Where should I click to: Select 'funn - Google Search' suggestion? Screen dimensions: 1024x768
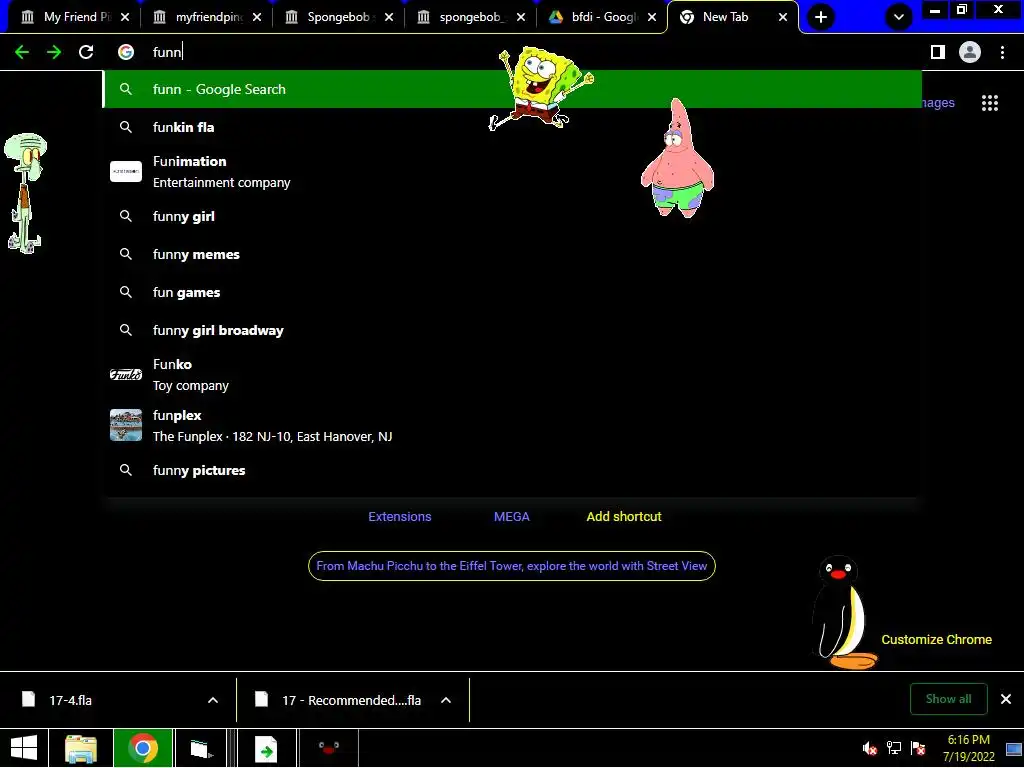click(x=512, y=89)
